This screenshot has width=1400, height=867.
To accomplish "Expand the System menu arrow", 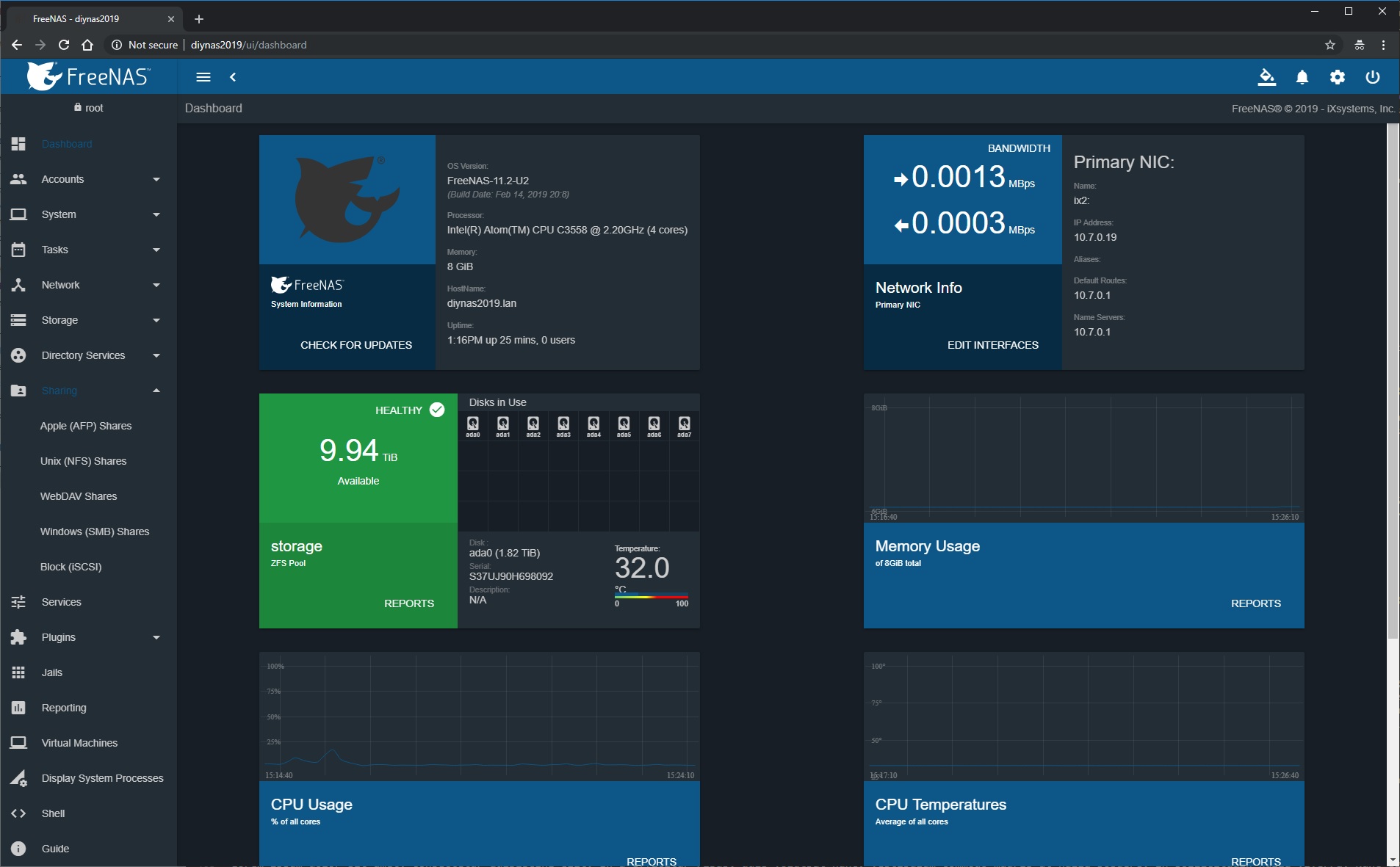I will click(x=156, y=214).
